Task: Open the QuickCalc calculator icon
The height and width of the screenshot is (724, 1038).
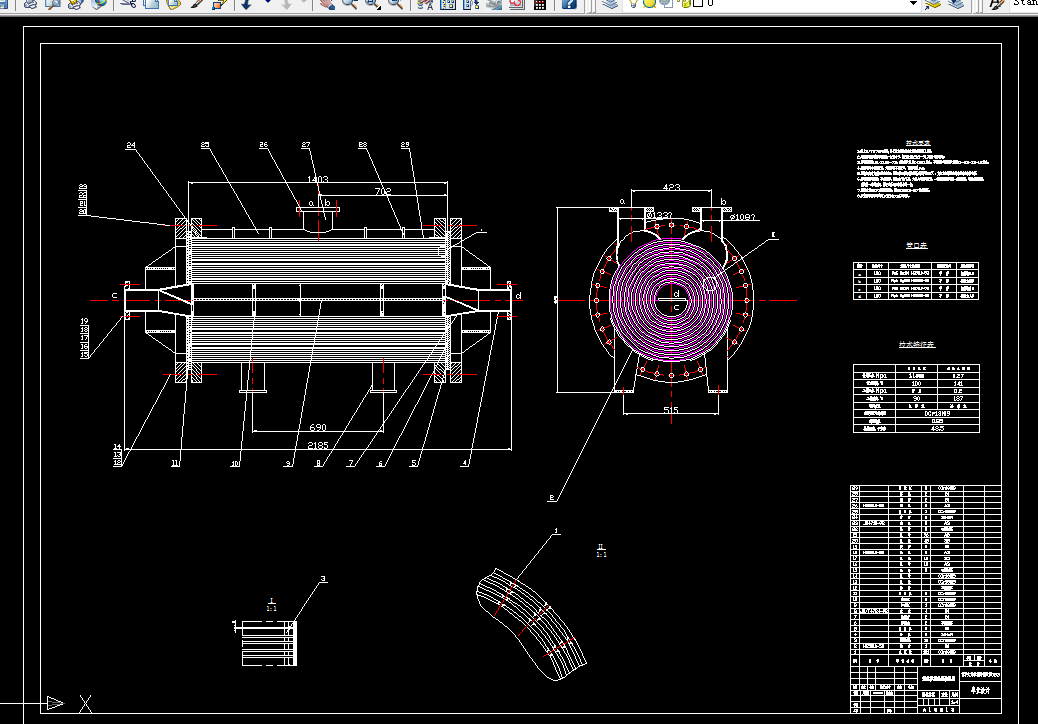Action: [540, 4]
